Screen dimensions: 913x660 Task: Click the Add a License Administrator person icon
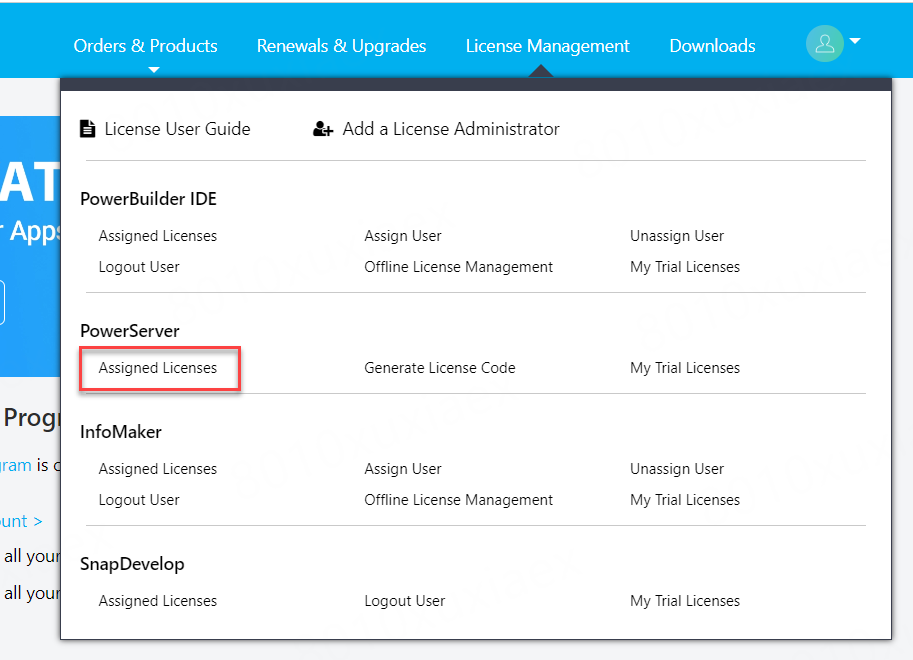click(323, 129)
